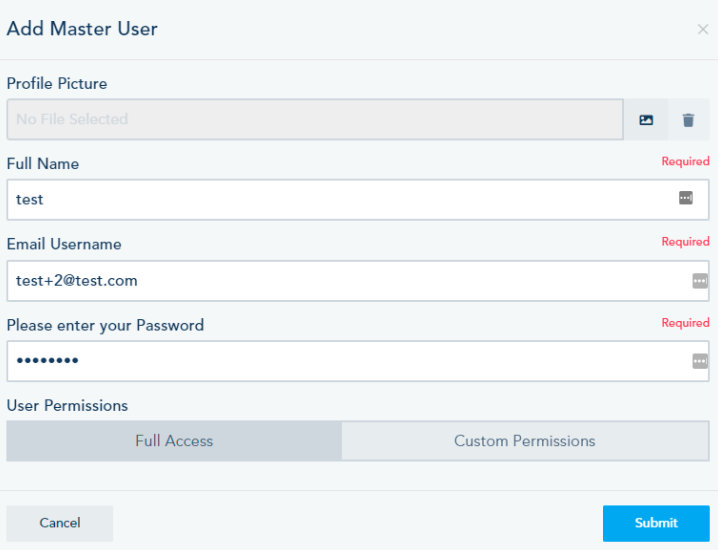Click the Please enter your Password label
The height and width of the screenshot is (550, 718).
pos(105,325)
